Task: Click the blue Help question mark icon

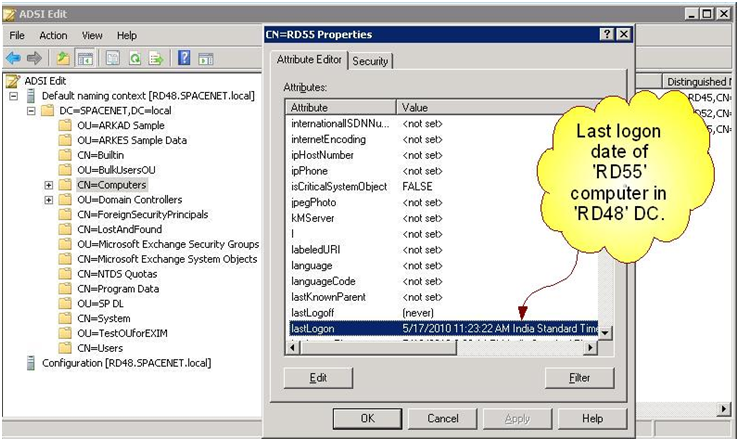Action: (184, 58)
